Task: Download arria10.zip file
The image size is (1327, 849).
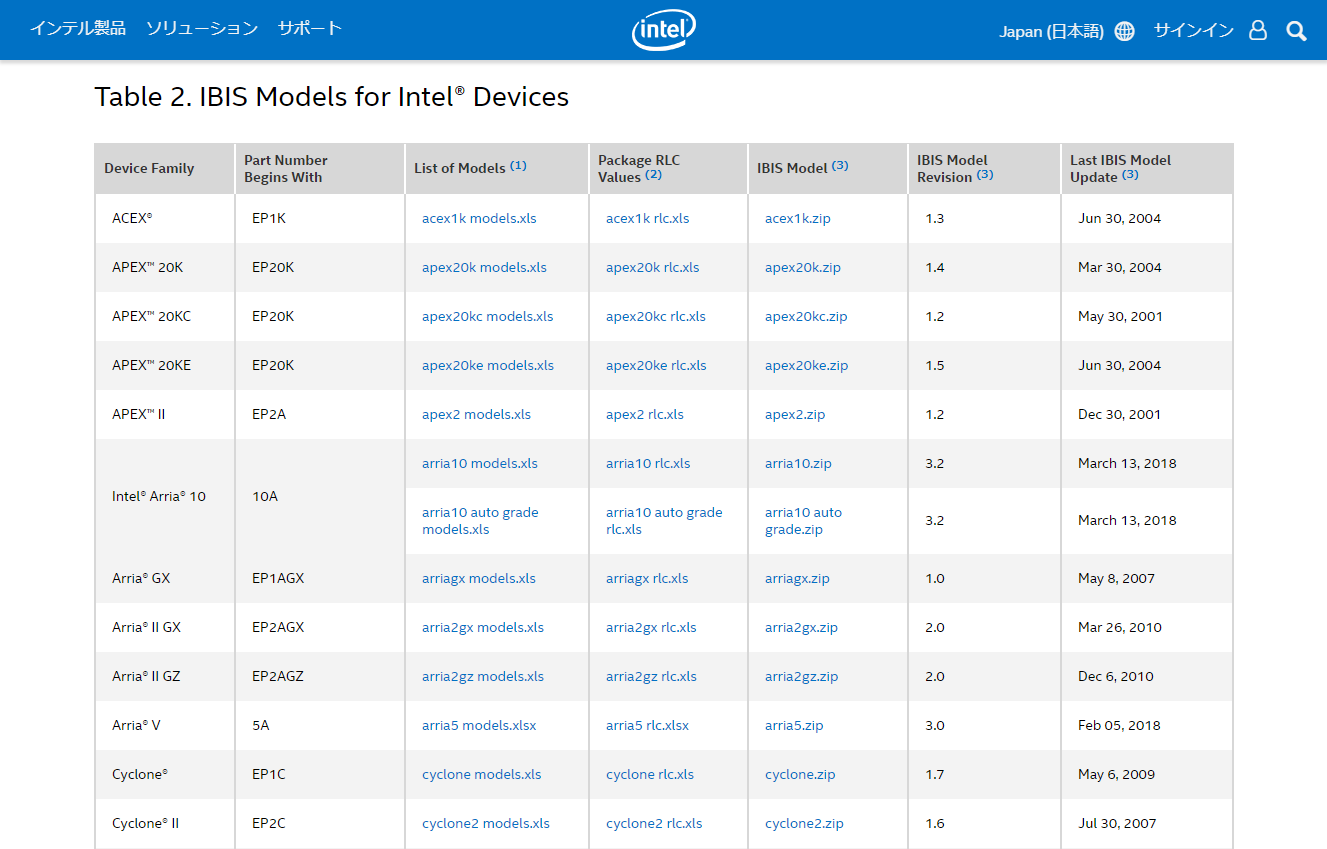Action: pos(798,463)
